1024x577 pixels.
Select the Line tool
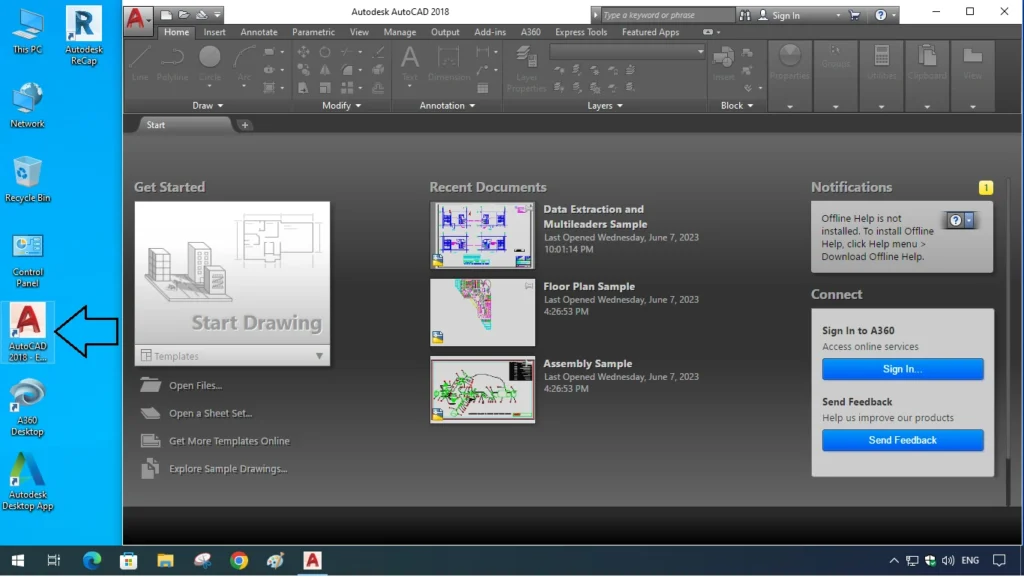point(140,64)
